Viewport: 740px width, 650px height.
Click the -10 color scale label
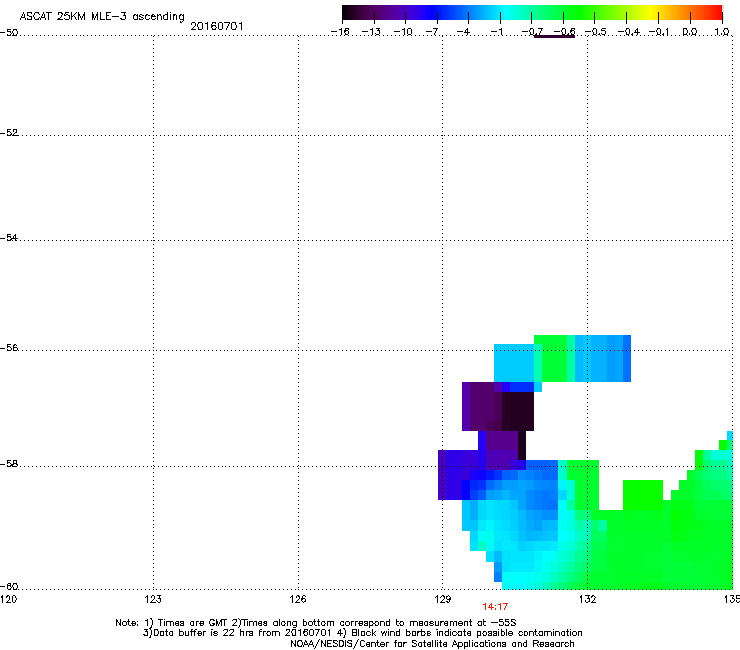pos(403,32)
